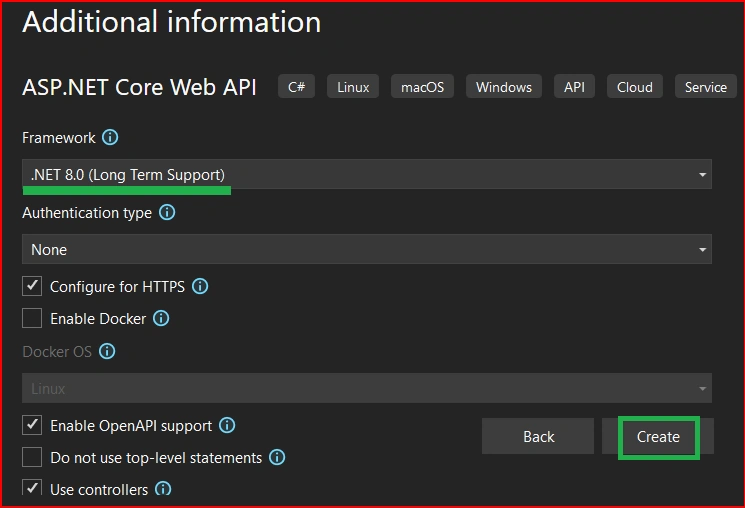The height and width of the screenshot is (509, 745).
Task: Uncheck Enable OpenAPI support
Action: 32,425
